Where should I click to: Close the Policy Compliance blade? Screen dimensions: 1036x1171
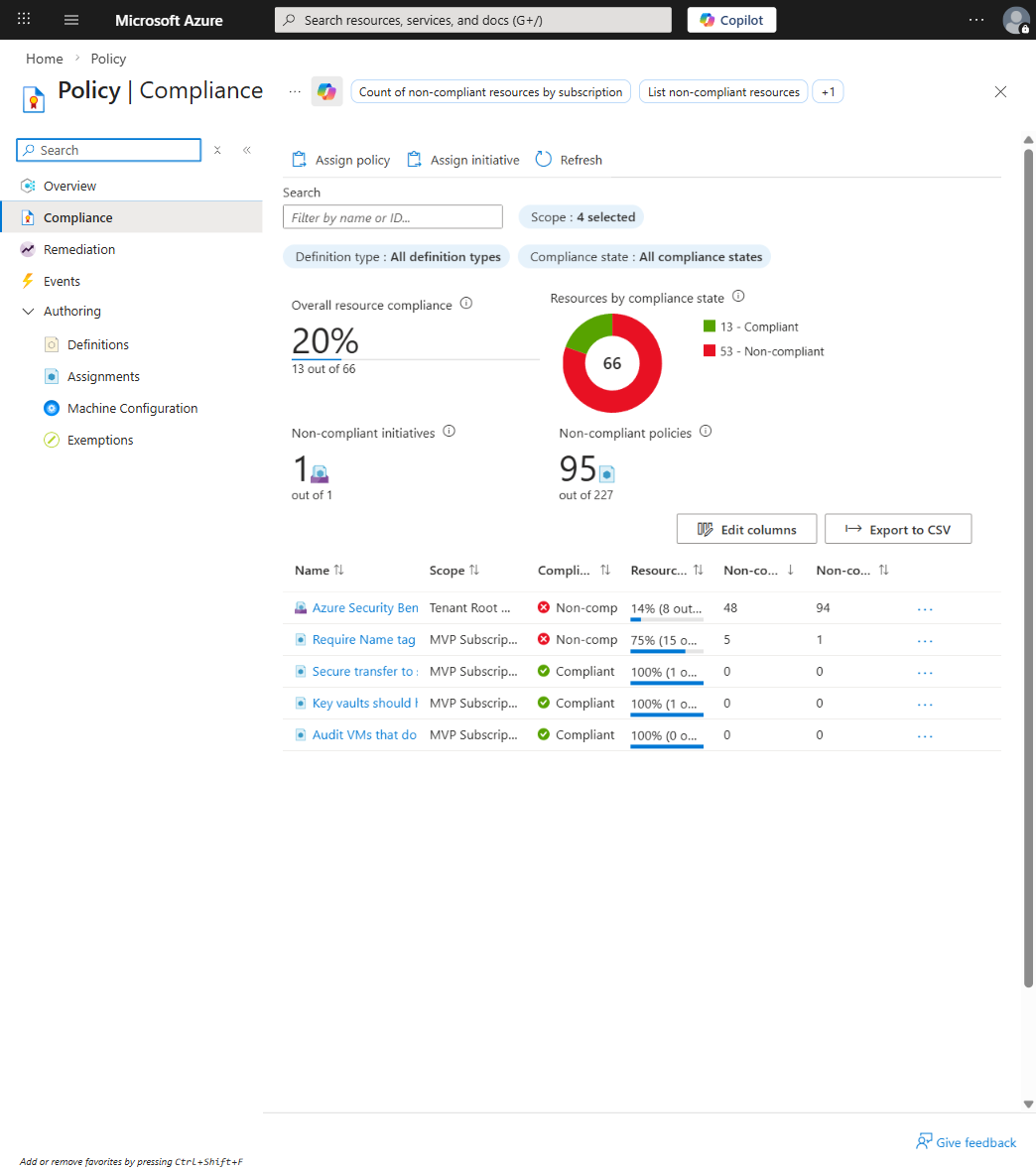click(1000, 92)
